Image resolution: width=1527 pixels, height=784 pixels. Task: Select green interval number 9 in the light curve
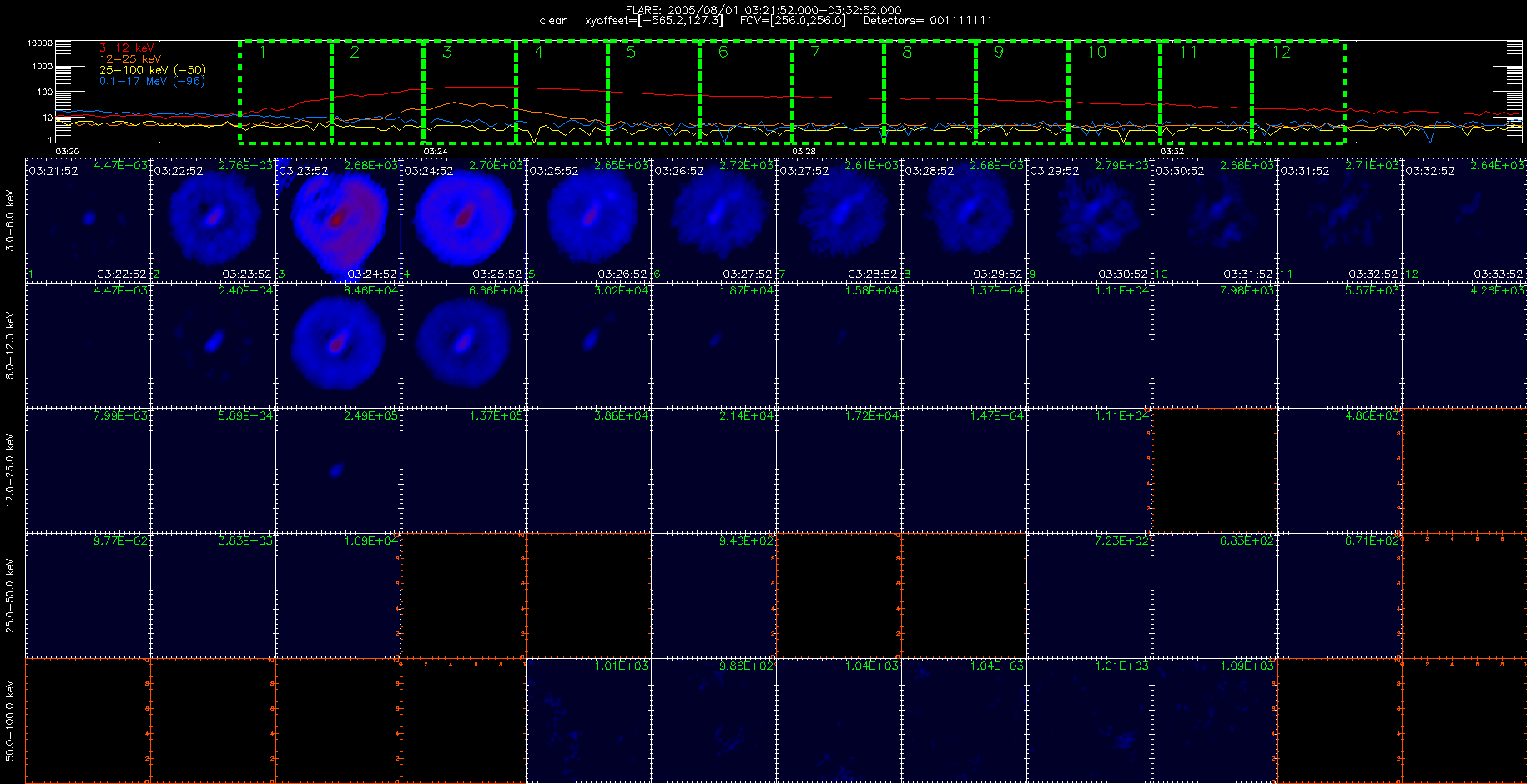pos(1022,92)
